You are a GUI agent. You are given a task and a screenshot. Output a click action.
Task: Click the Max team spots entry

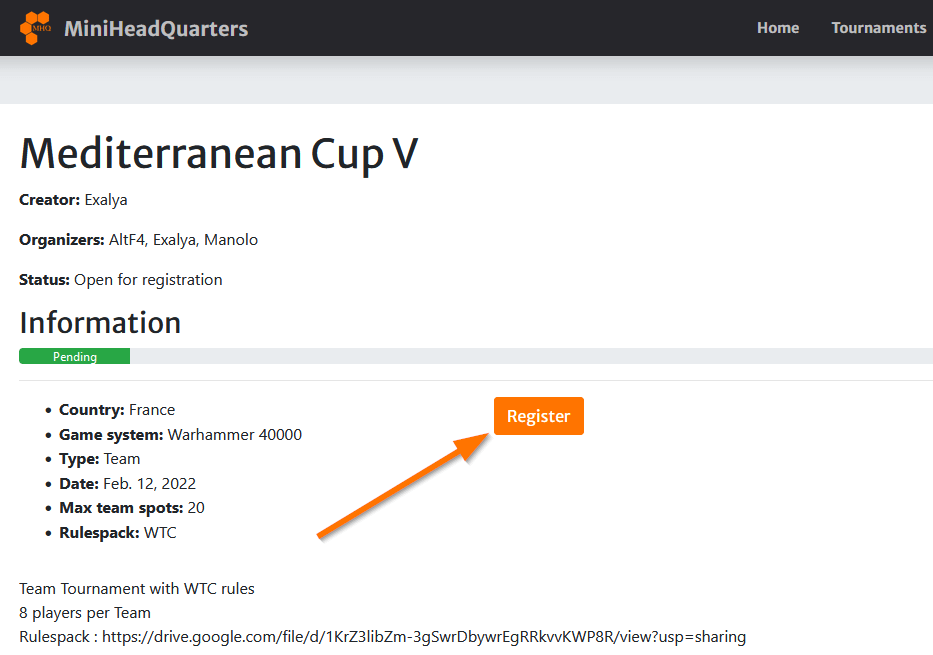[x=131, y=508]
